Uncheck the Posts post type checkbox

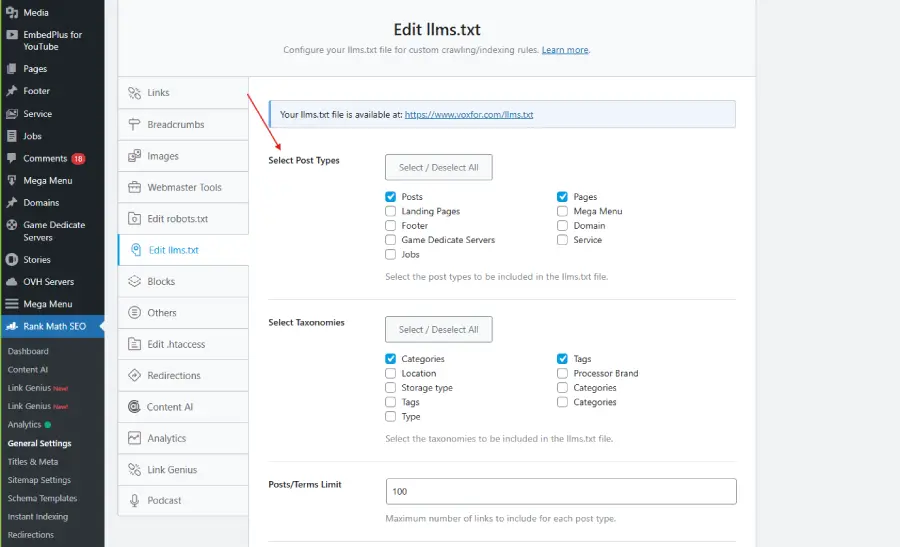tap(391, 197)
